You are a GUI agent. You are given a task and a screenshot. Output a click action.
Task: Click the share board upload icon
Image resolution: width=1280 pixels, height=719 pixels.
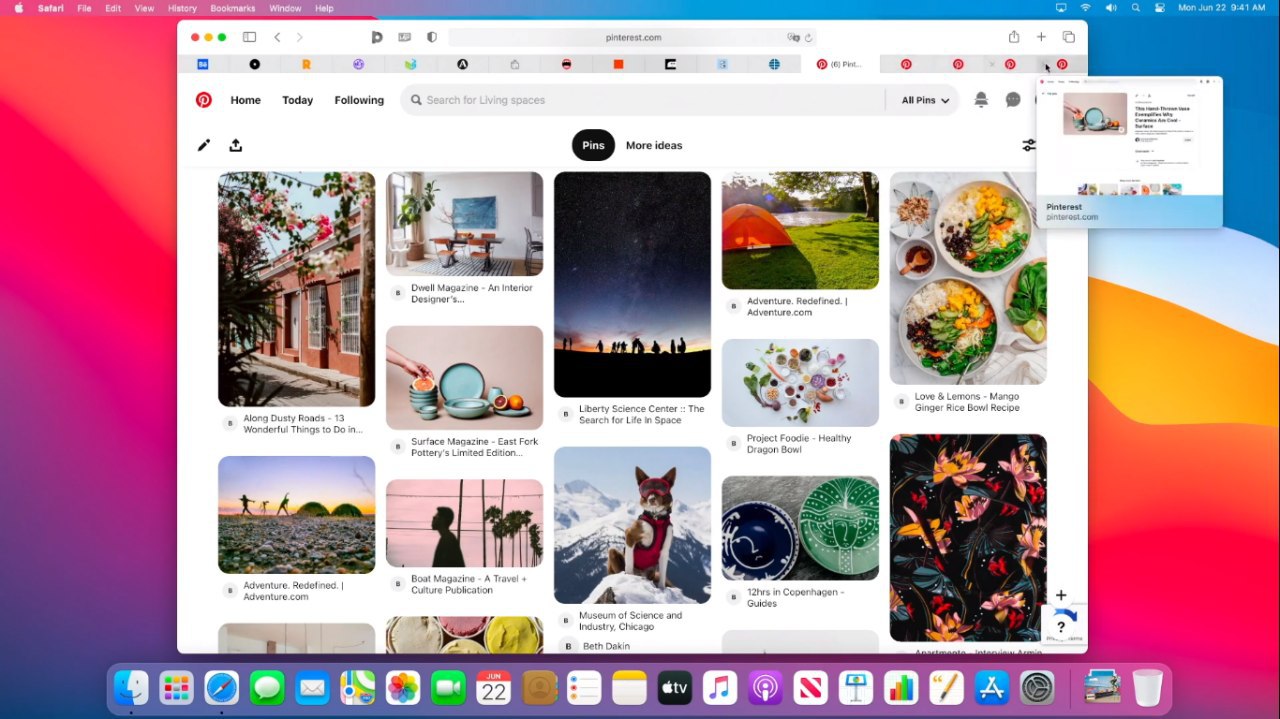236,145
